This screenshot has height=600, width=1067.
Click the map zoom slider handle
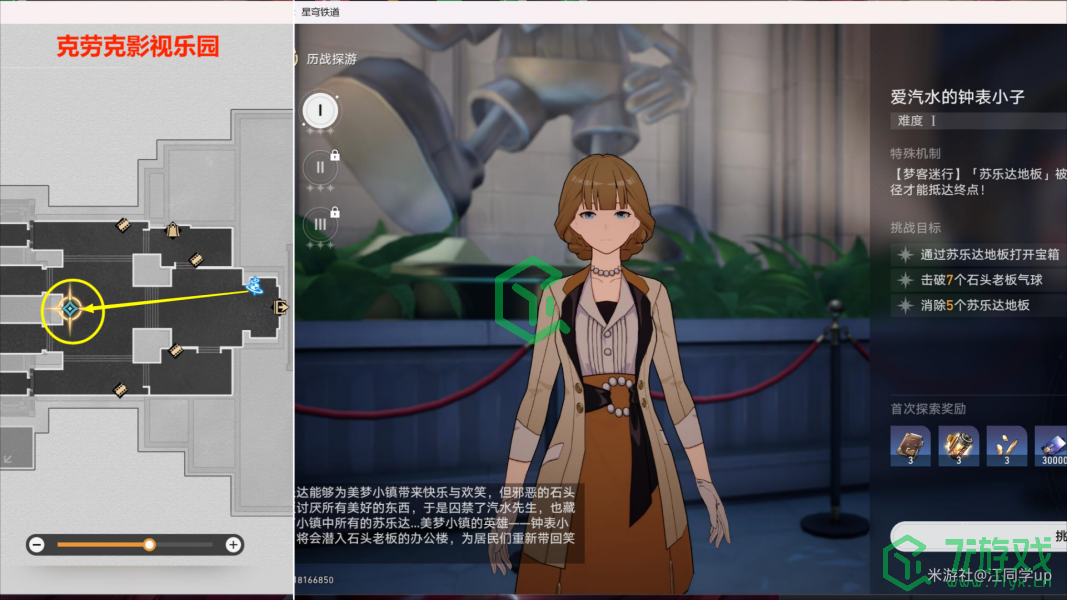(149, 545)
